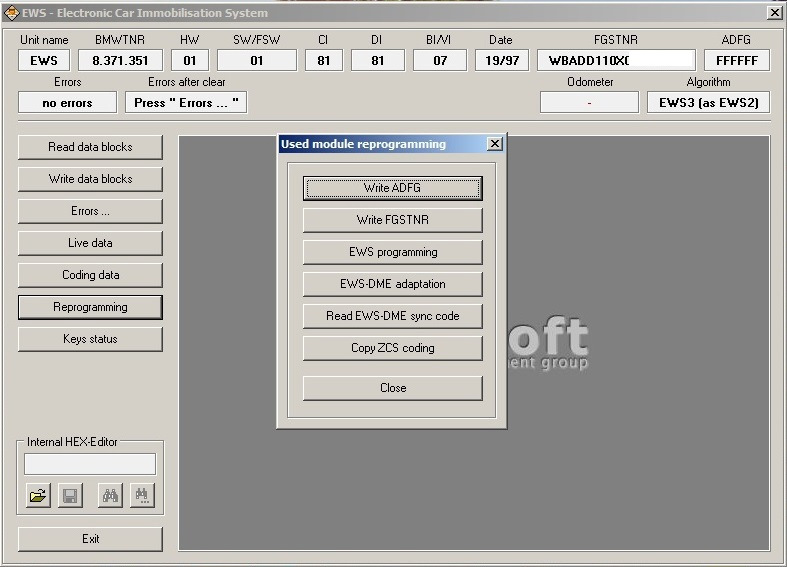Click Write data blocks
Screen dimensions: 787x567
pyautogui.click(x=90, y=179)
